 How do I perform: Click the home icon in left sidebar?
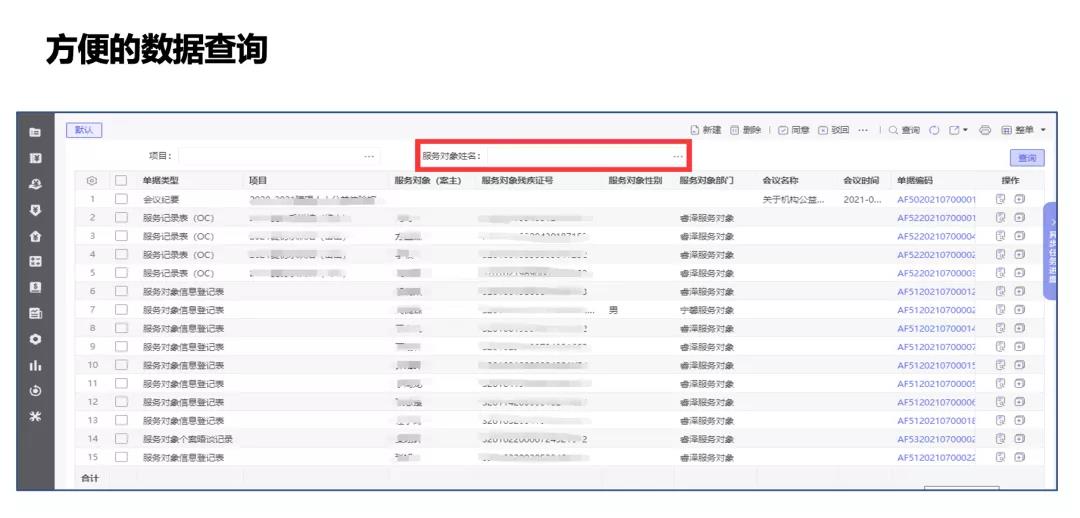(x=35, y=236)
